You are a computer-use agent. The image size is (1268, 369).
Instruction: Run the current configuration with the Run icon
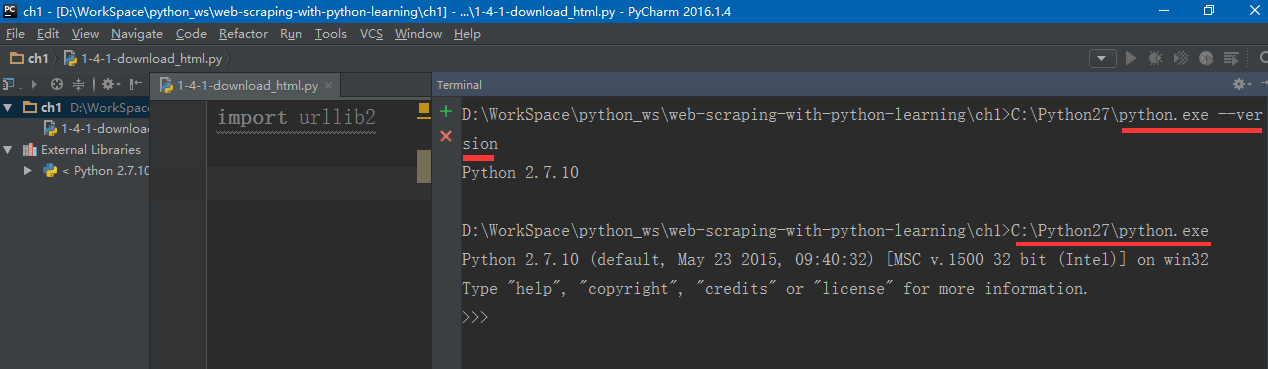pyautogui.click(x=1131, y=59)
